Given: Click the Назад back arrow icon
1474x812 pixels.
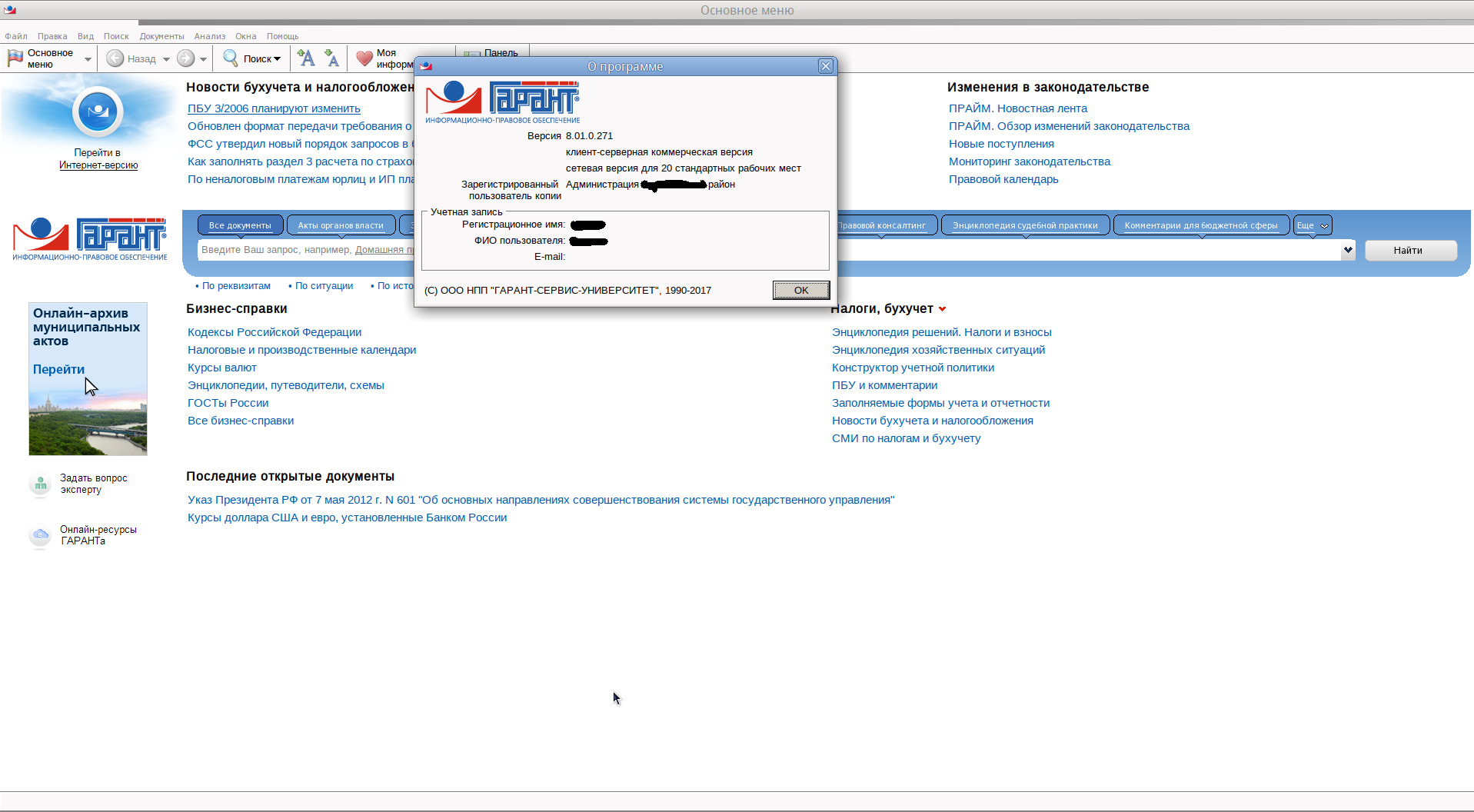Looking at the screenshot, I should 115,58.
